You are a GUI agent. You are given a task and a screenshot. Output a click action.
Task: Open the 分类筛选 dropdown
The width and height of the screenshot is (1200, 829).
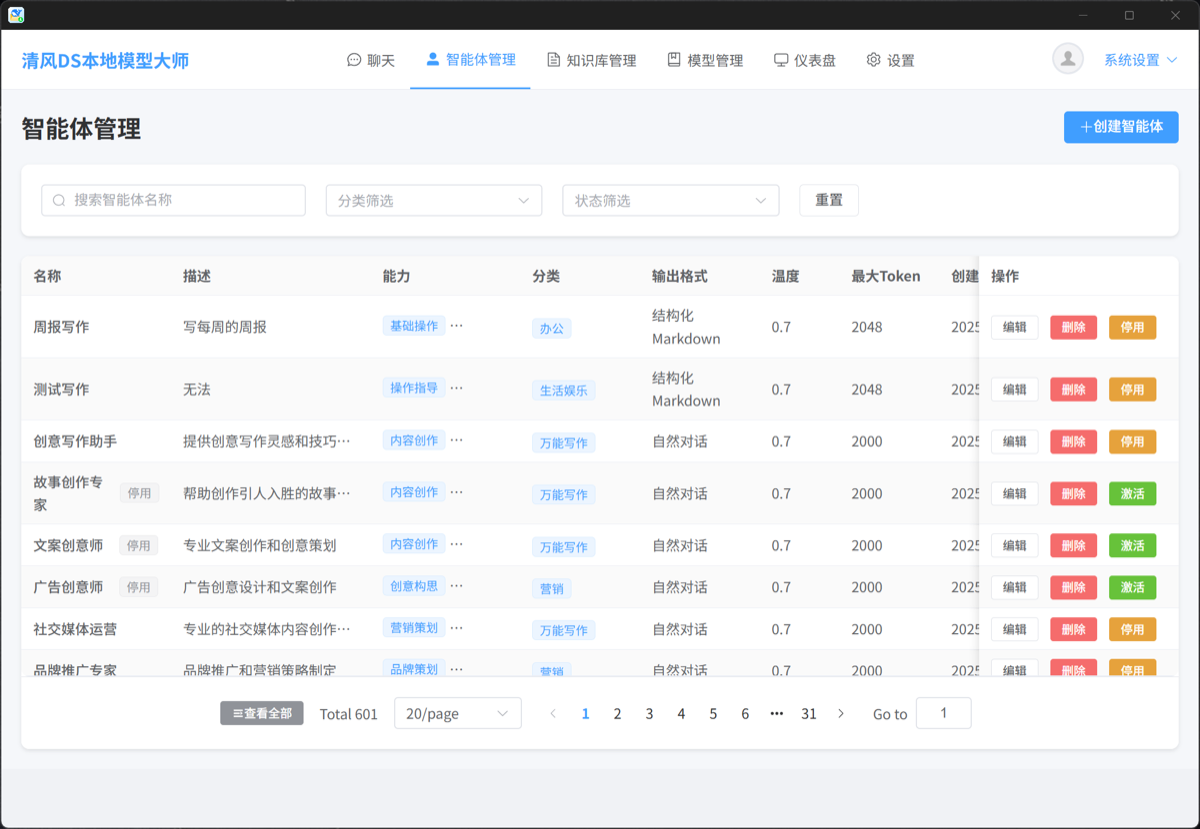pyautogui.click(x=433, y=200)
